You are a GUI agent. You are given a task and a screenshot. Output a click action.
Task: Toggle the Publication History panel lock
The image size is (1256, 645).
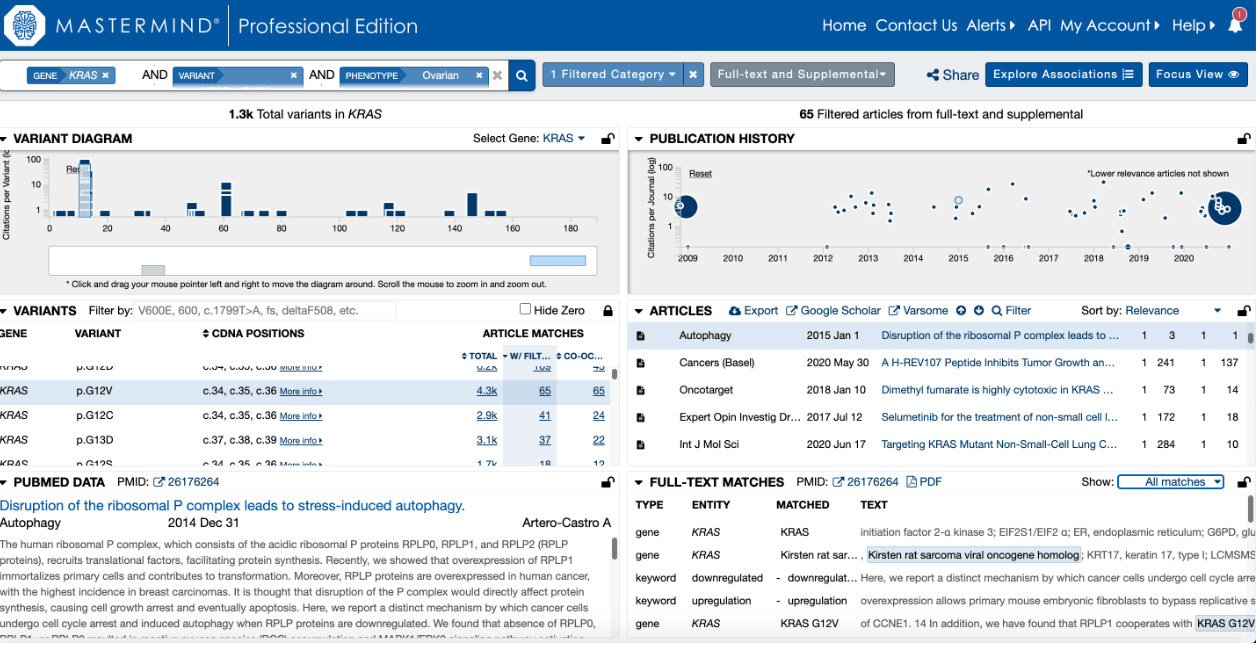click(x=1244, y=139)
